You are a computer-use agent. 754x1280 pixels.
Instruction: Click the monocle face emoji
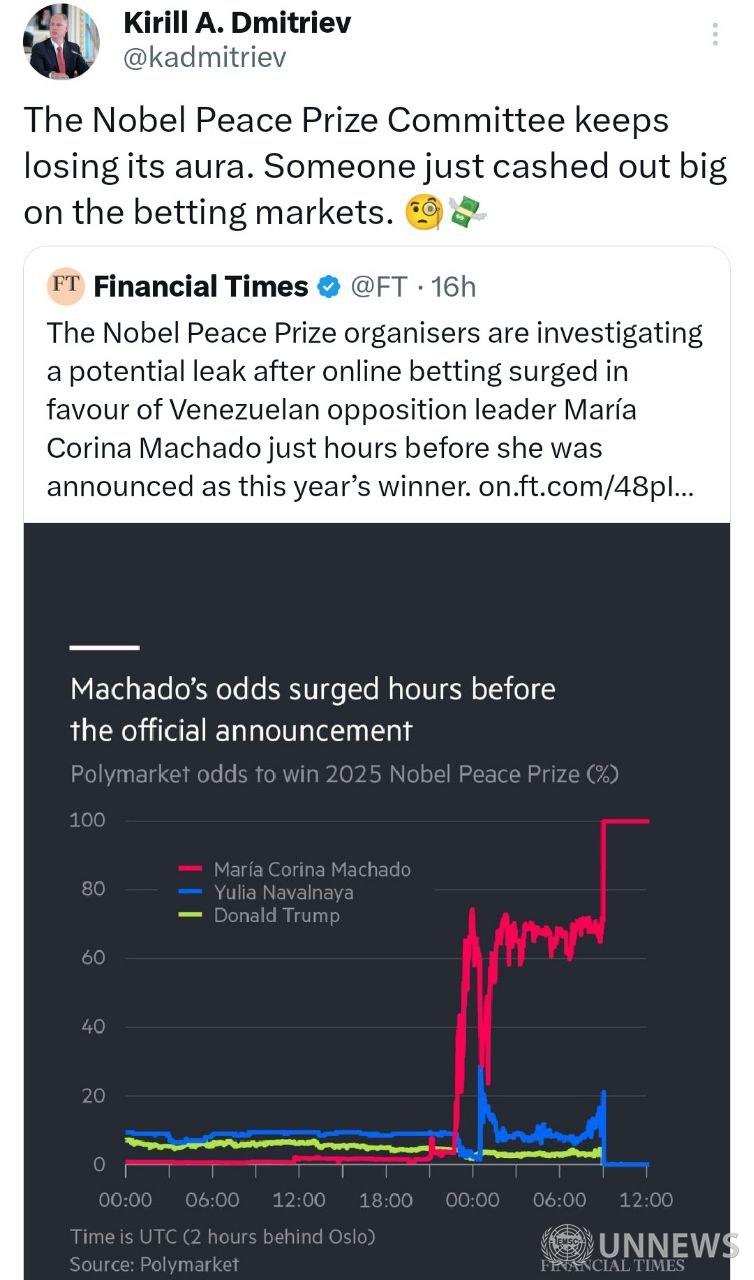point(422,213)
